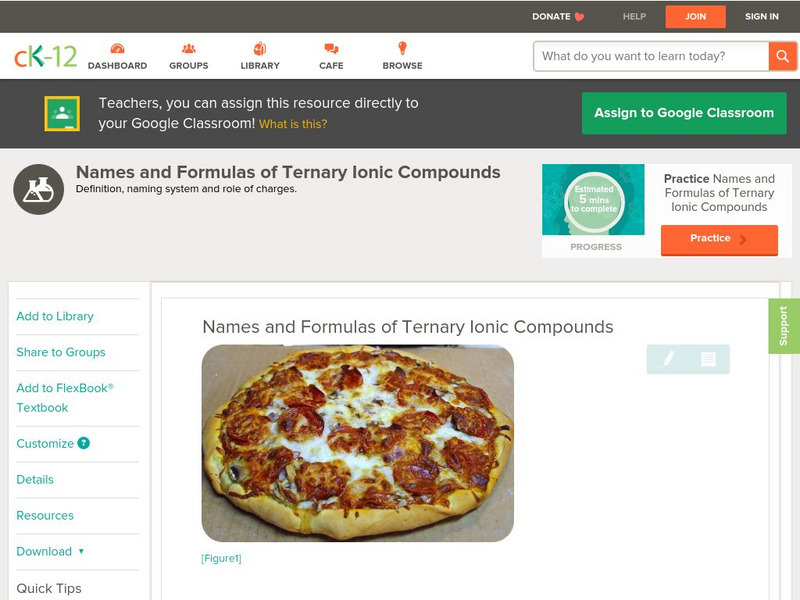
Task: Select Add to Library link
Action: click(55, 316)
